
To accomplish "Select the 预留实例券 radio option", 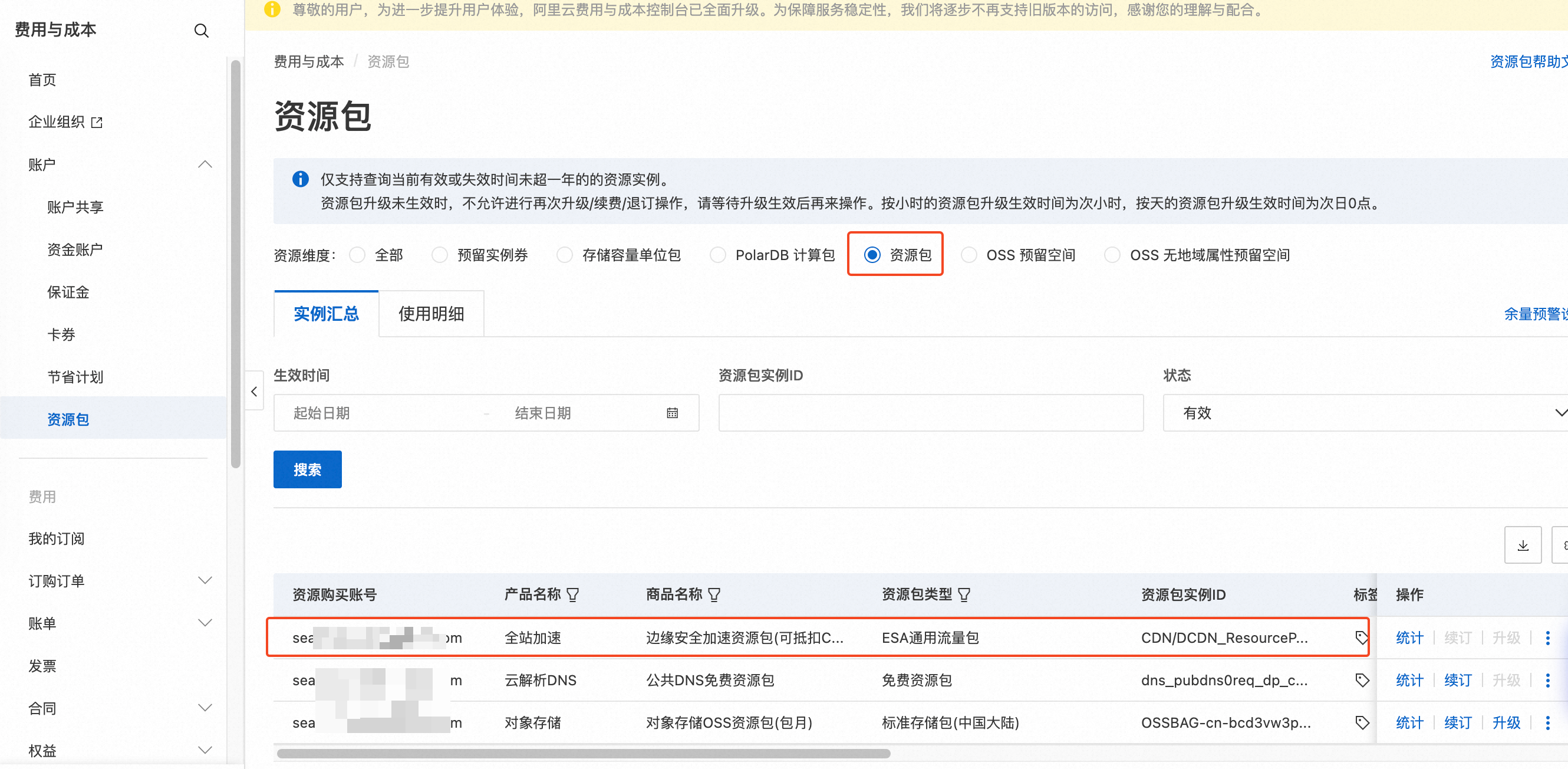I will [x=440, y=255].
